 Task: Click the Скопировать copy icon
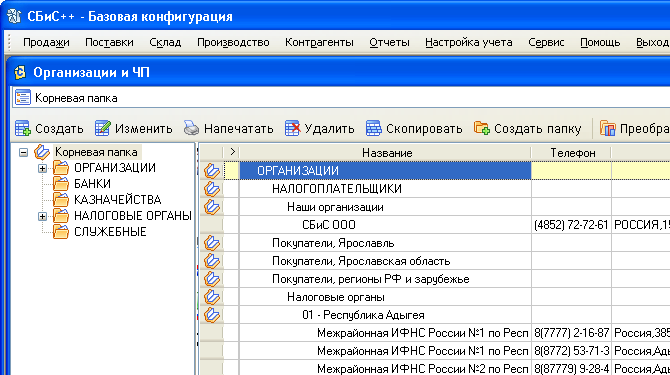pos(373,128)
